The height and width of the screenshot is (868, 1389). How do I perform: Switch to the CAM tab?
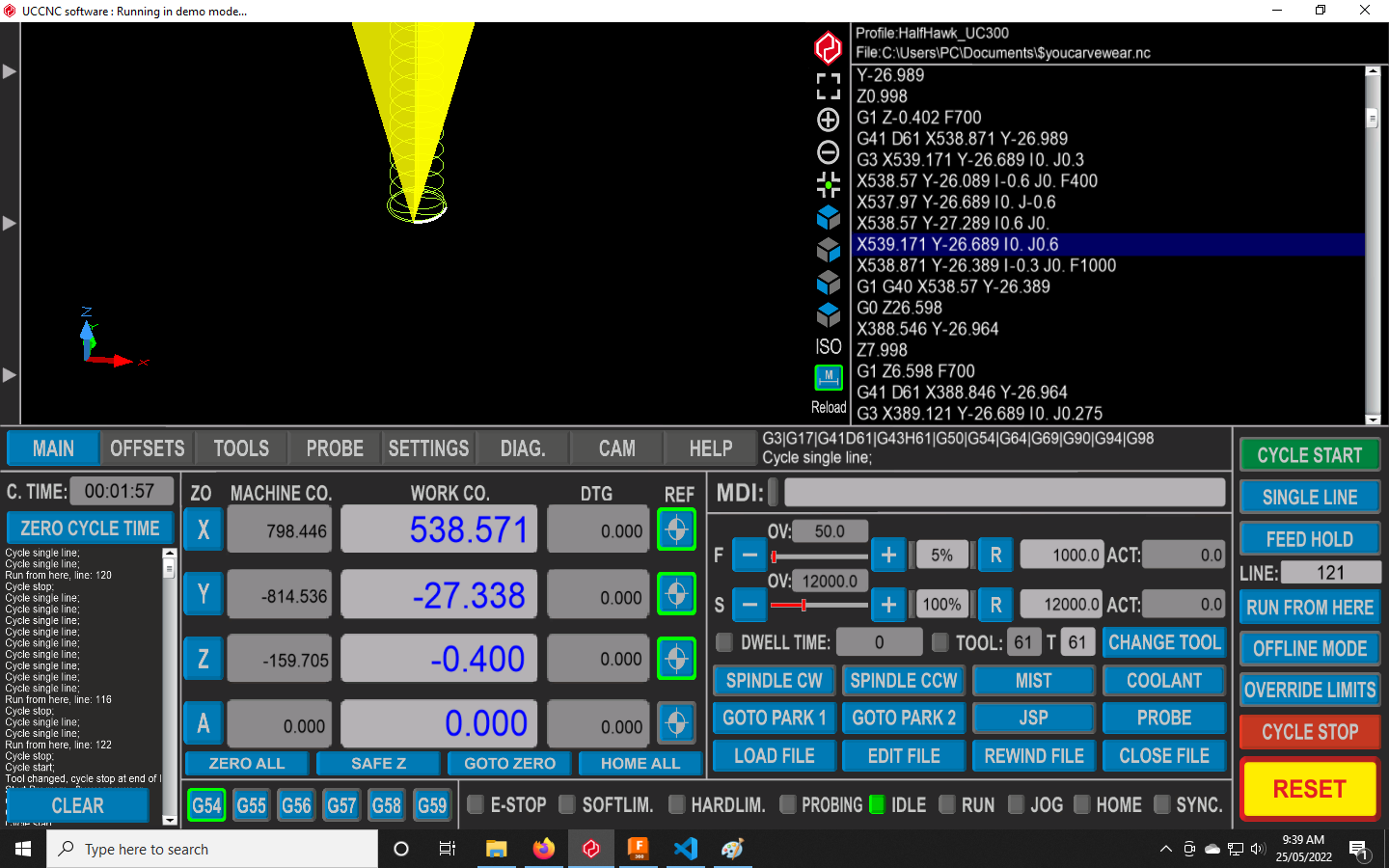point(616,448)
